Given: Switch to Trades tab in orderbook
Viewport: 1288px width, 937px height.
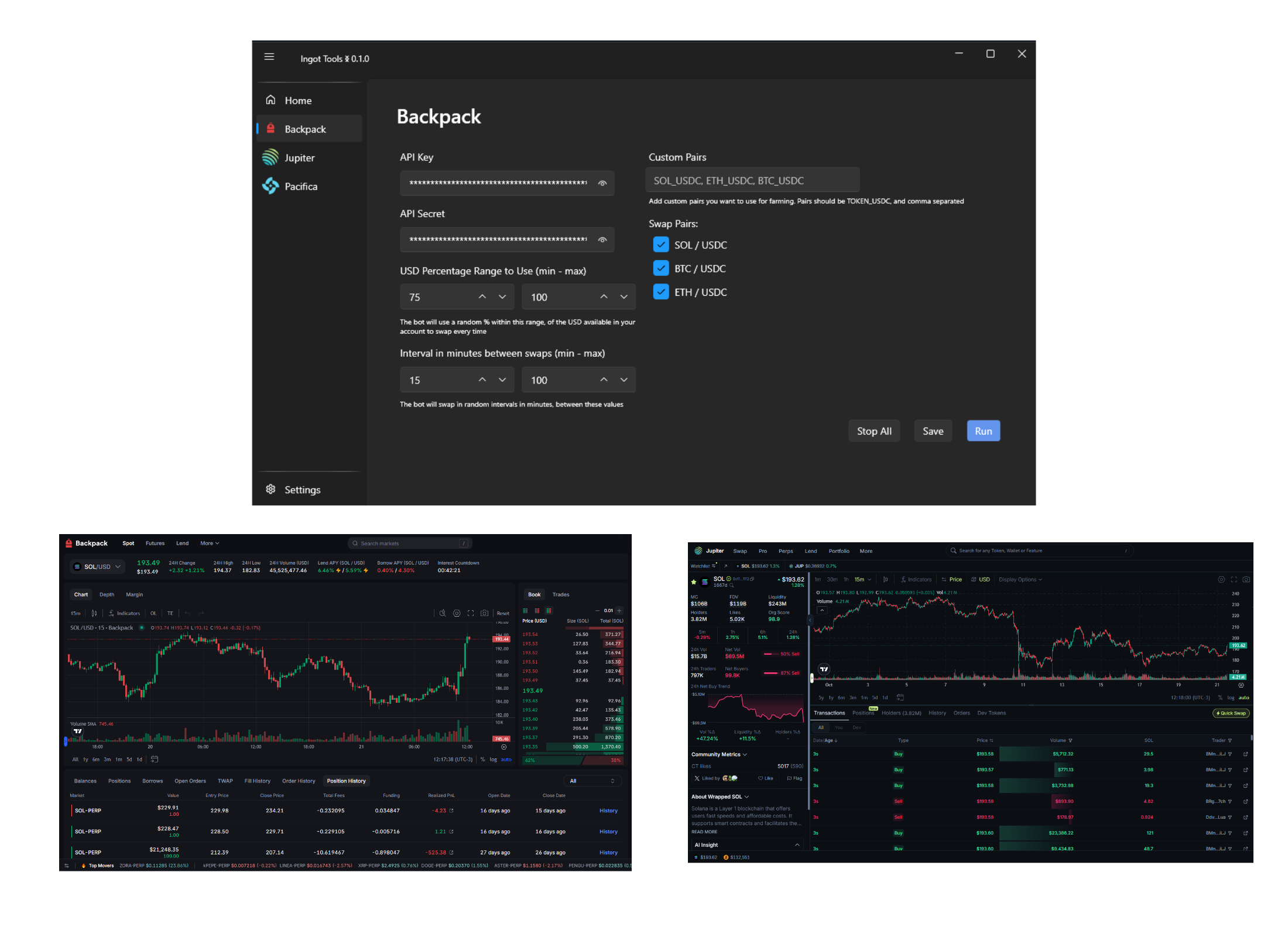Looking at the screenshot, I should pyautogui.click(x=560, y=595).
